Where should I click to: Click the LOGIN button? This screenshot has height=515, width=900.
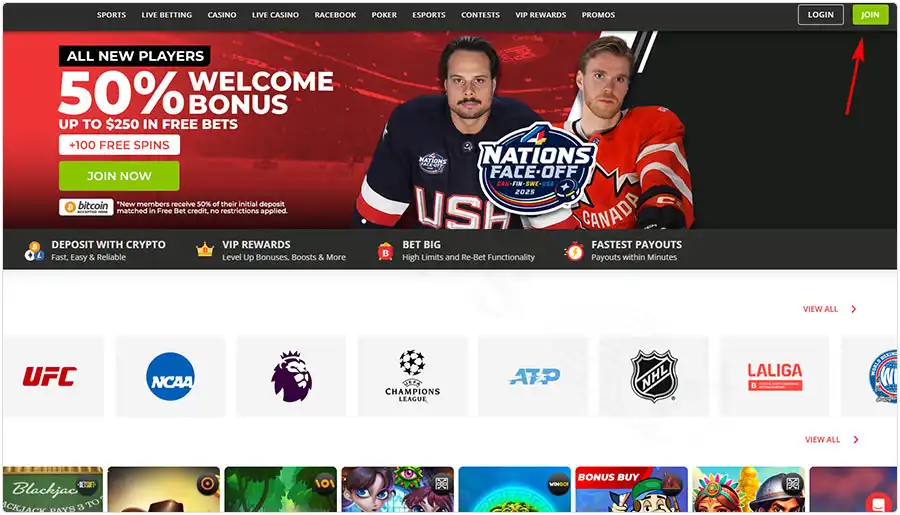point(821,15)
